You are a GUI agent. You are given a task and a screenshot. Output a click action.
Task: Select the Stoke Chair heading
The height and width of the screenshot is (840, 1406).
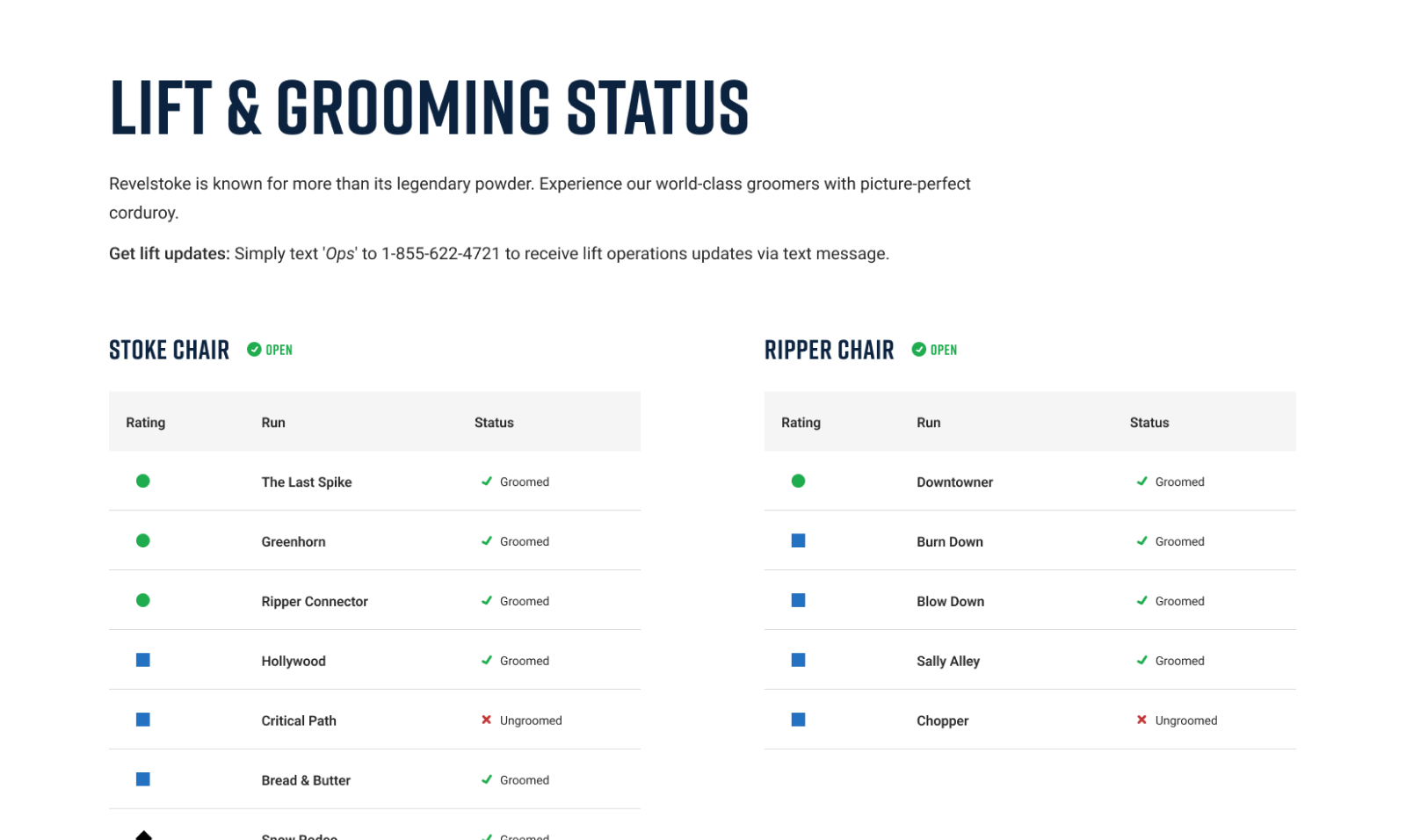click(x=169, y=350)
